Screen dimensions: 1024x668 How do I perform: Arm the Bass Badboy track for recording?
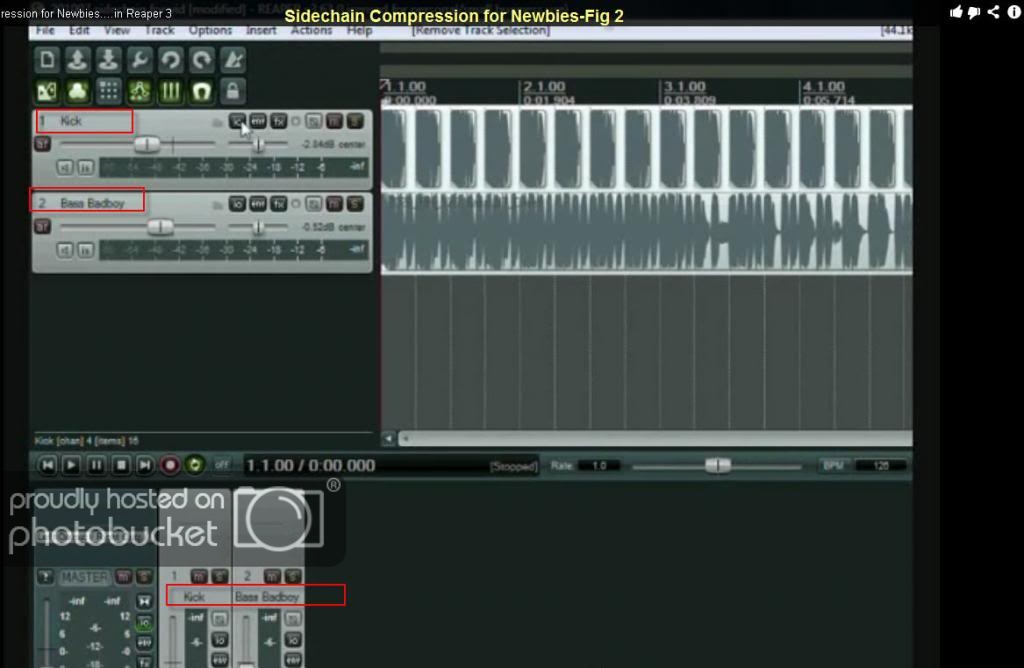(x=42, y=227)
